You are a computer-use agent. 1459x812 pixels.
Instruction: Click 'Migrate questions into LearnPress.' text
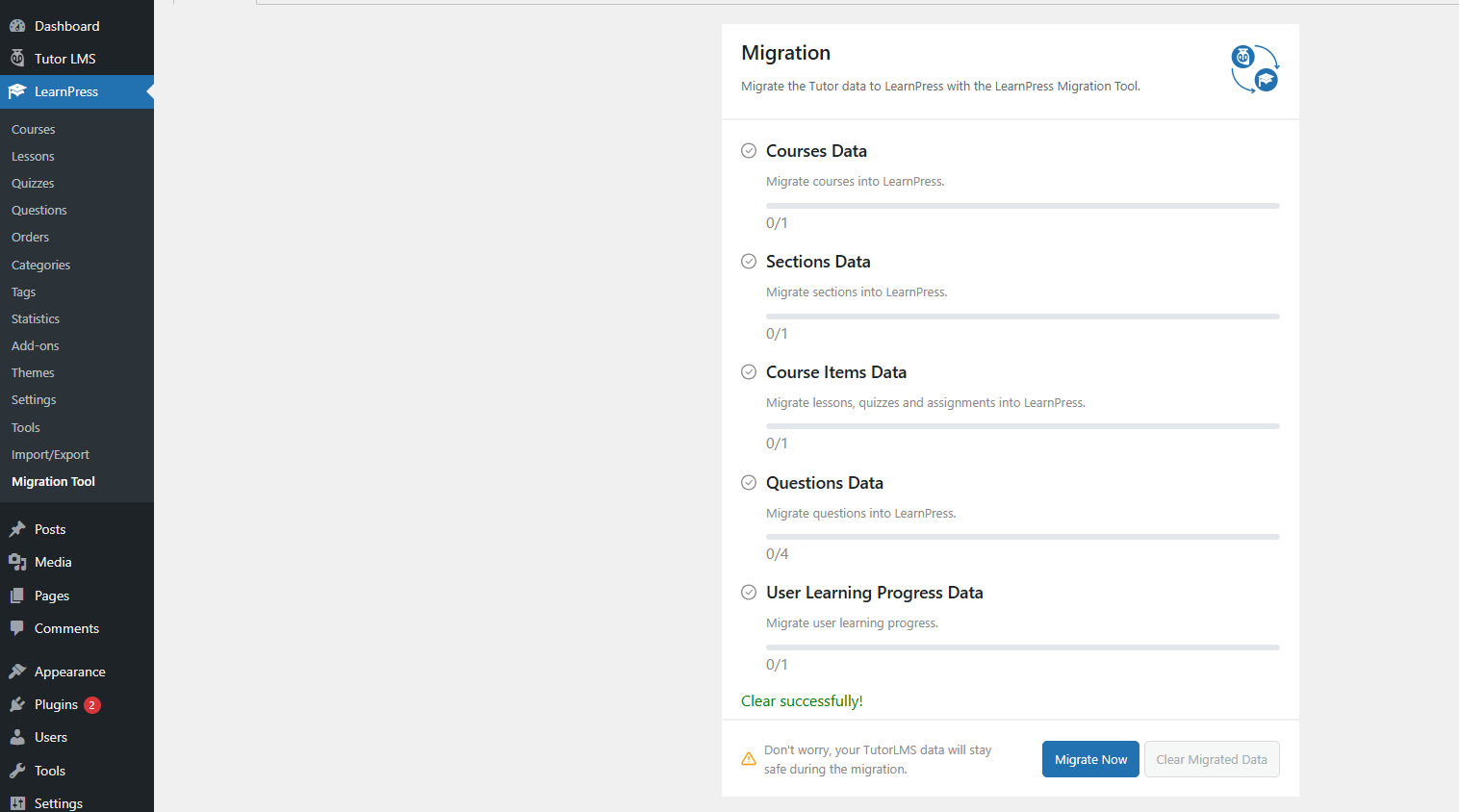(861, 513)
